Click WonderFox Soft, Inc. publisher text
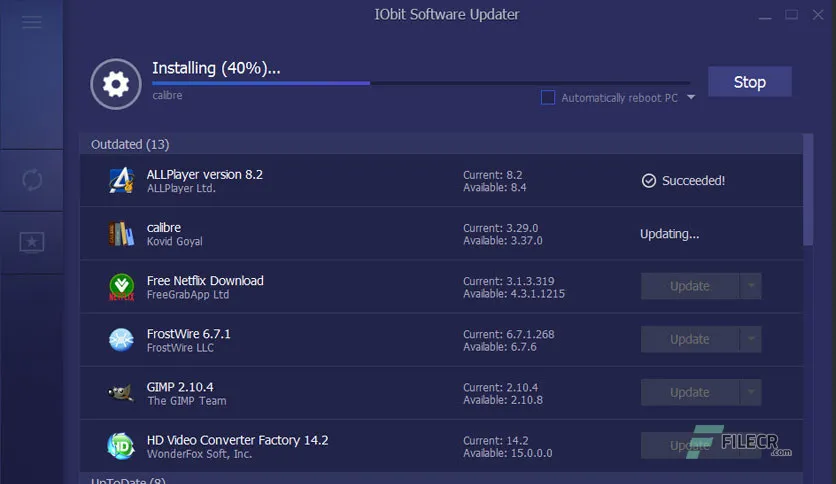836x484 pixels. (x=199, y=454)
